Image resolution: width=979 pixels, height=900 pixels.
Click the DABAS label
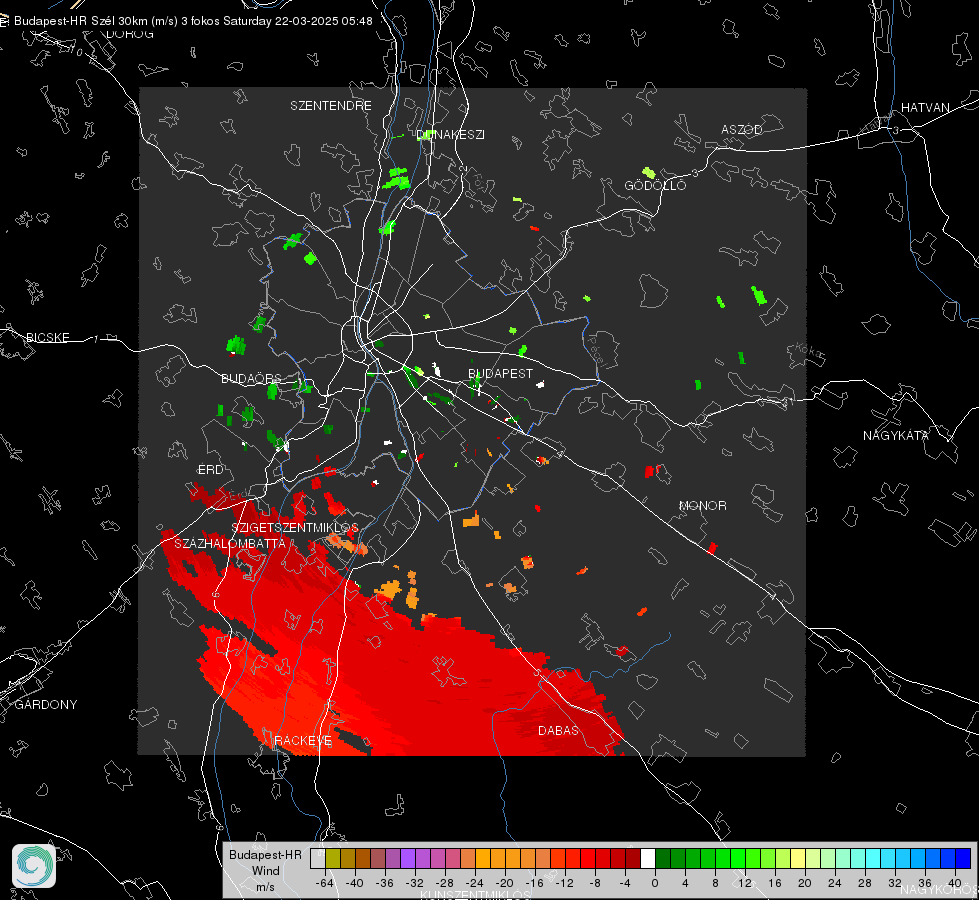tap(558, 731)
